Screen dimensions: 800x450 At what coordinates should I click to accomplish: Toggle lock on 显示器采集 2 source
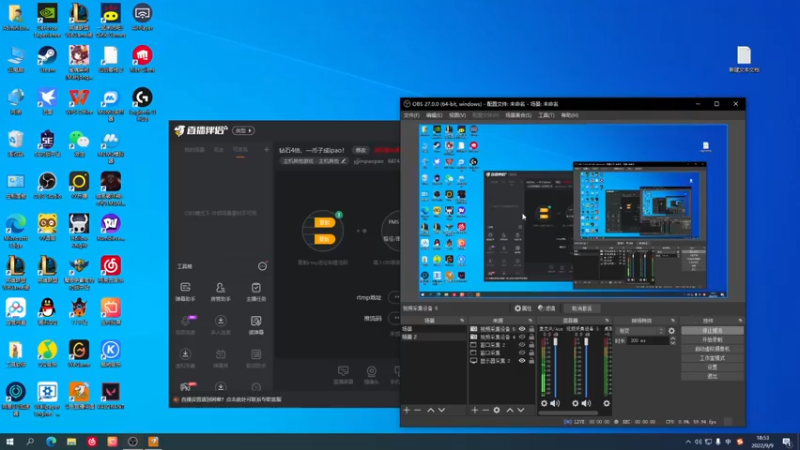coord(532,361)
